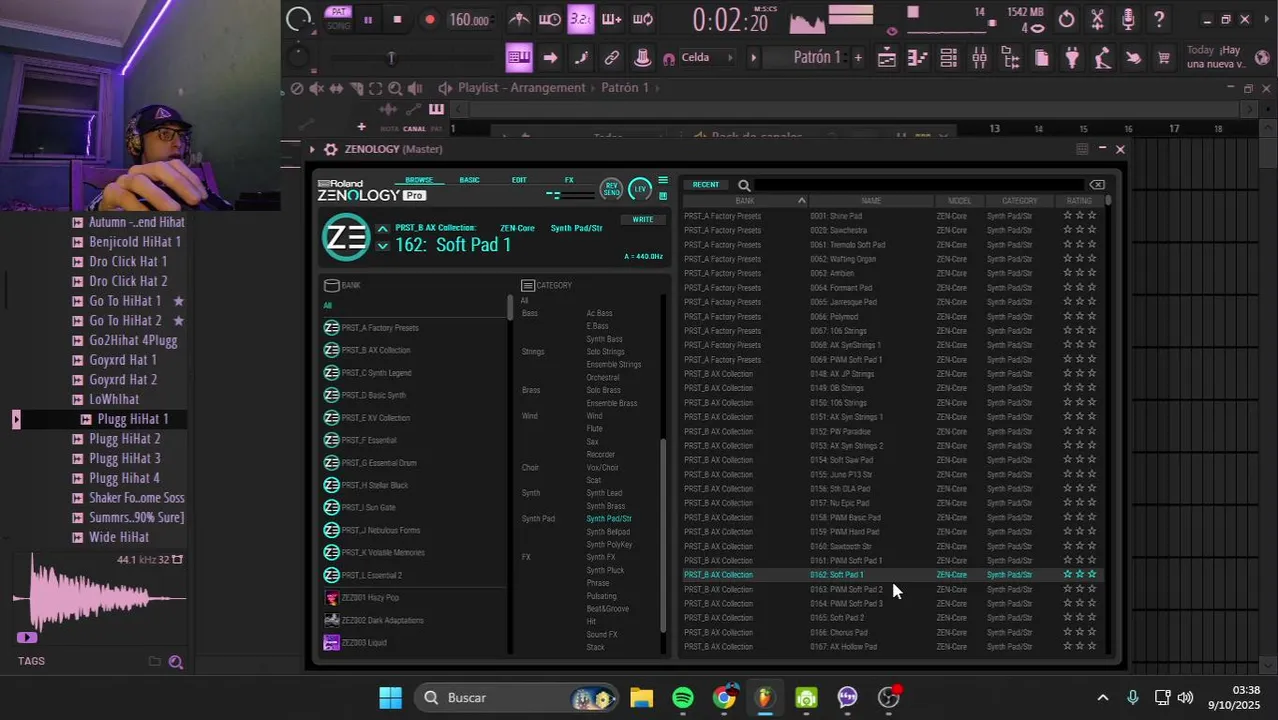Clear the preset search with backspace icon
1278x720 pixels.
click(1097, 185)
